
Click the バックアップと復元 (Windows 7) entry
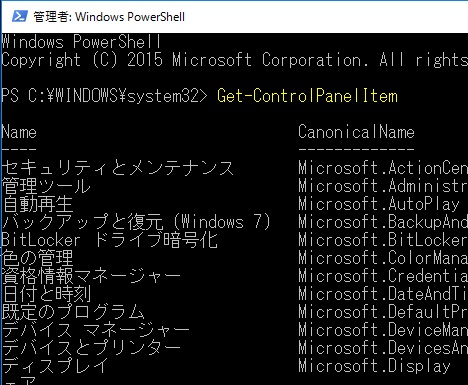pos(136,222)
